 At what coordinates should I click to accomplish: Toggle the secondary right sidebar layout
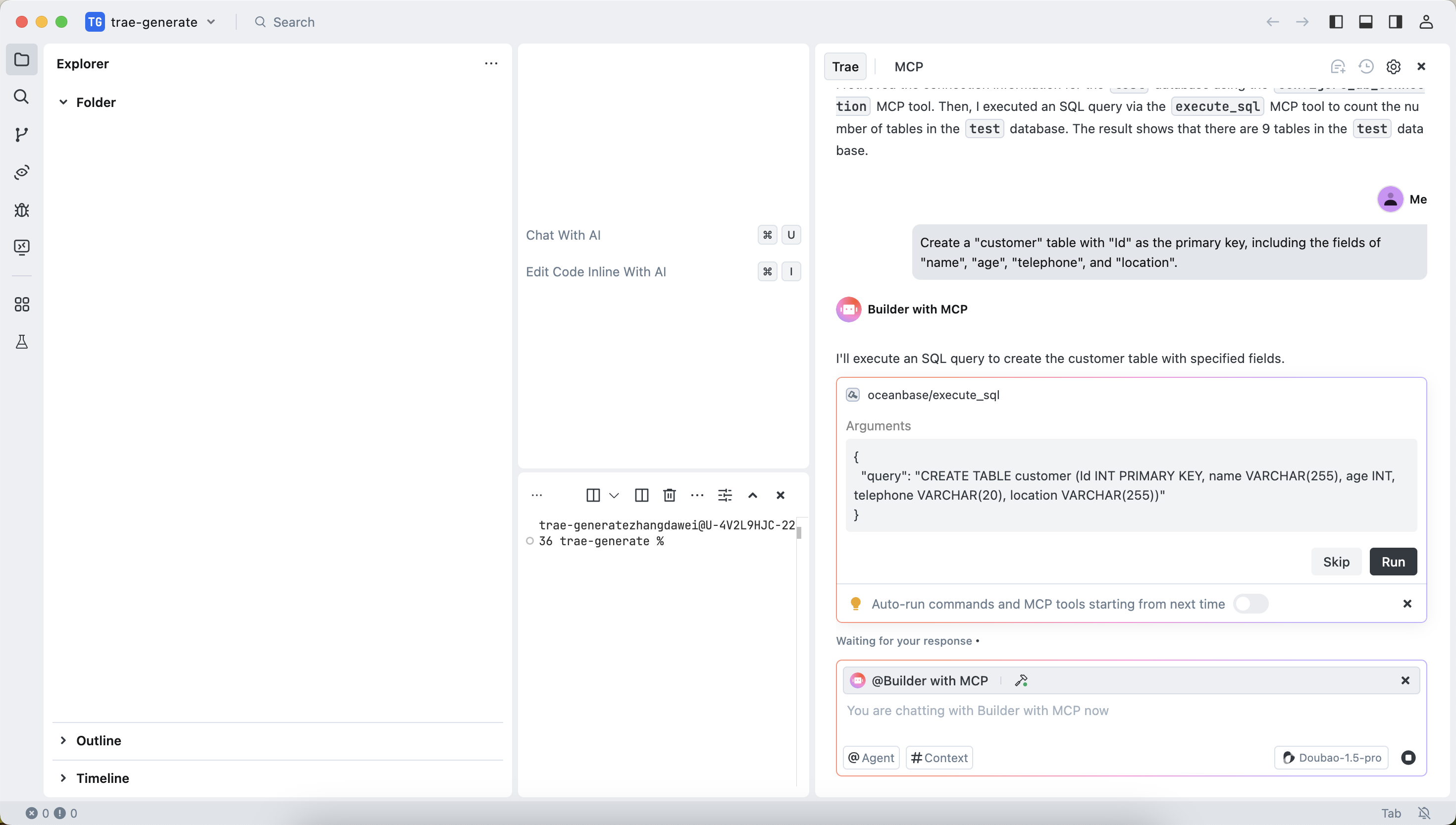pyautogui.click(x=1396, y=22)
